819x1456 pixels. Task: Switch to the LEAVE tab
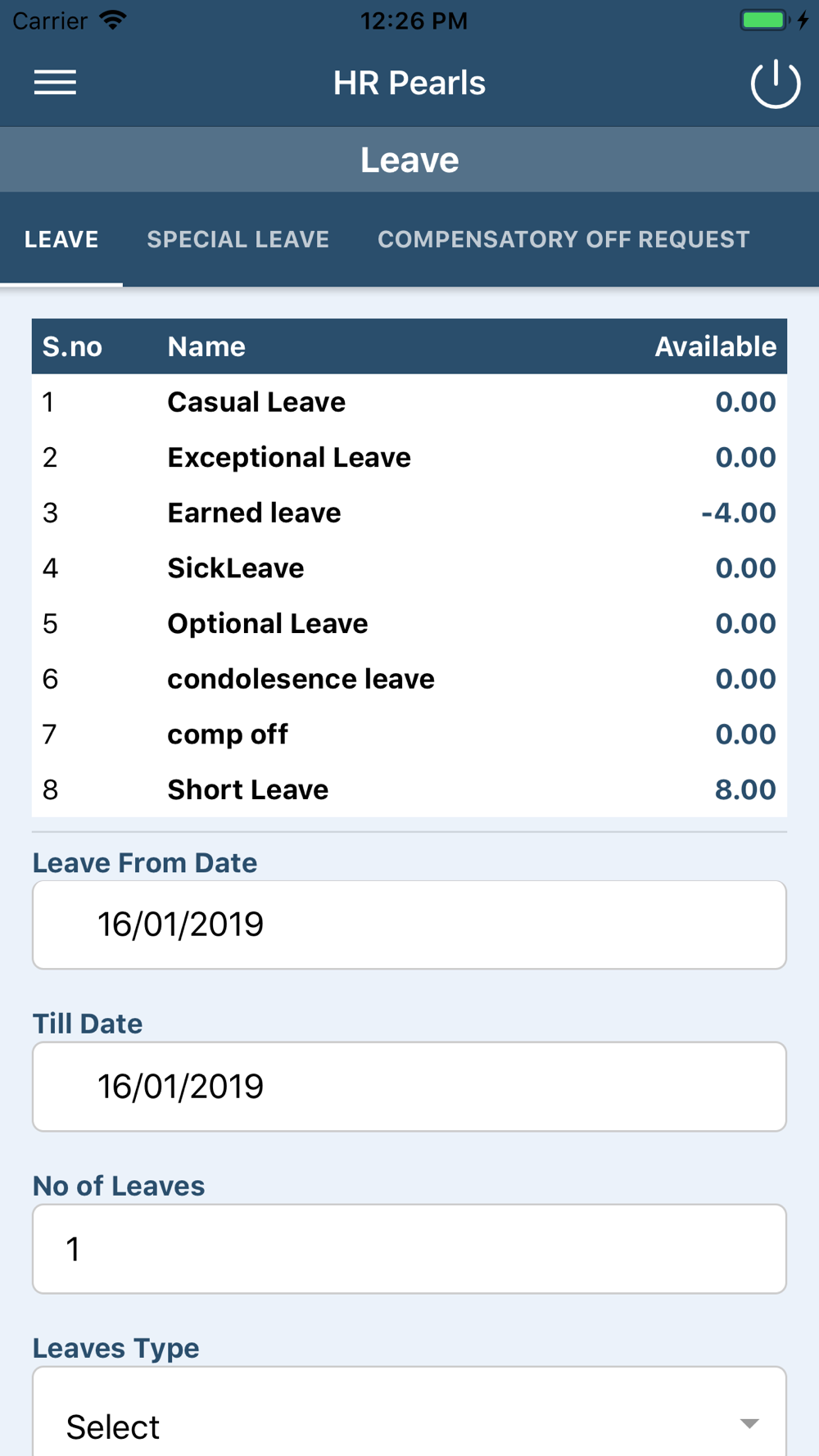tap(61, 239)
